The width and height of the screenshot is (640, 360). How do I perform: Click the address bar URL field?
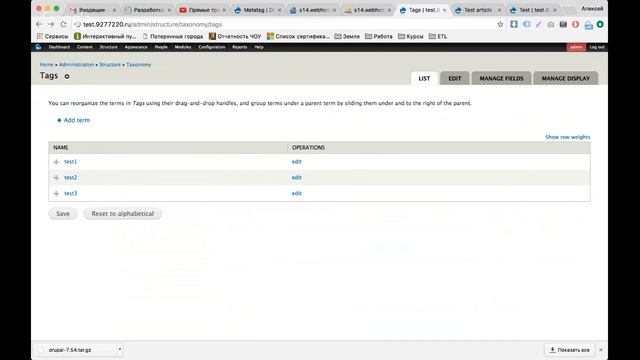point(286,24)
